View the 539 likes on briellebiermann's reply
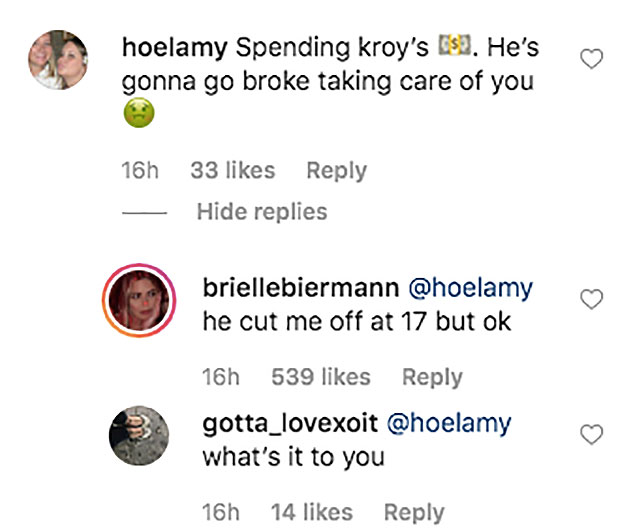This screenshot has width=620, height=528. 320,377
